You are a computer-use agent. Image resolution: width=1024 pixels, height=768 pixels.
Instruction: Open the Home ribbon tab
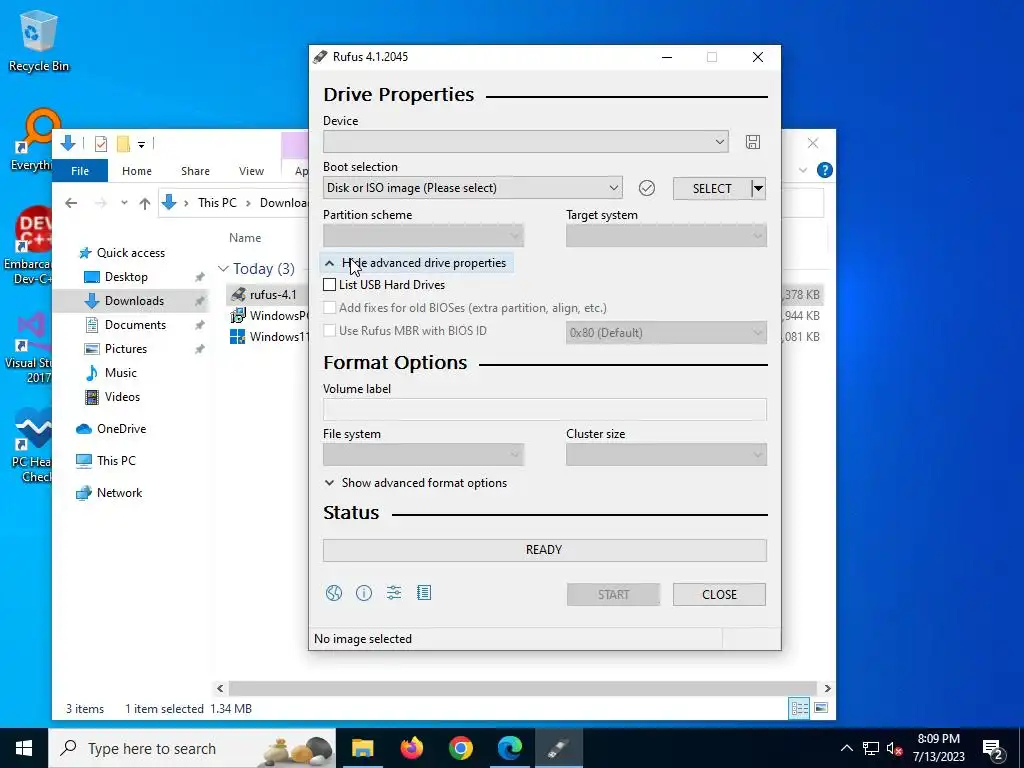[x=136, y=171]
